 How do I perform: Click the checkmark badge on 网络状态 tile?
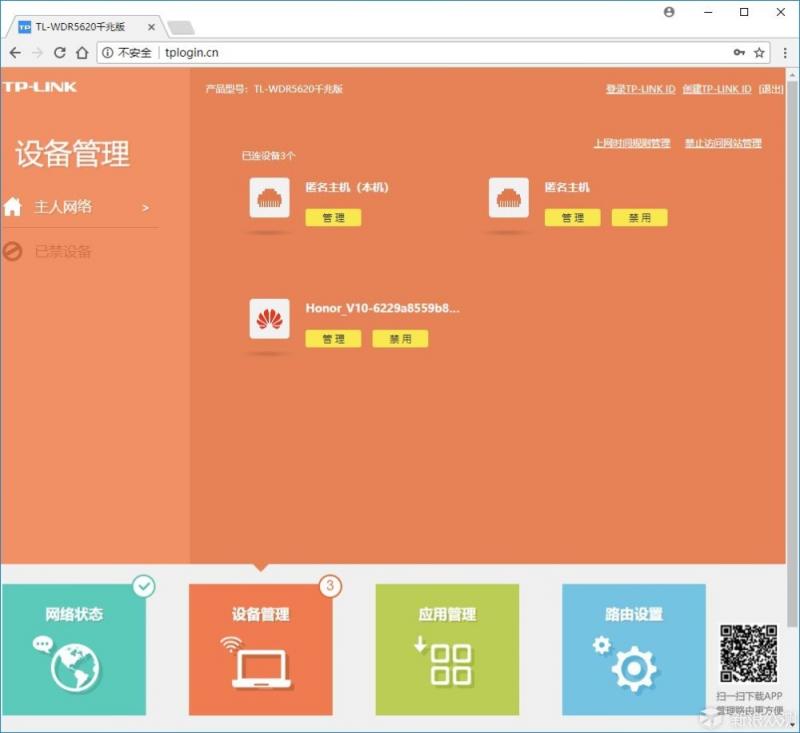(144, 586)
